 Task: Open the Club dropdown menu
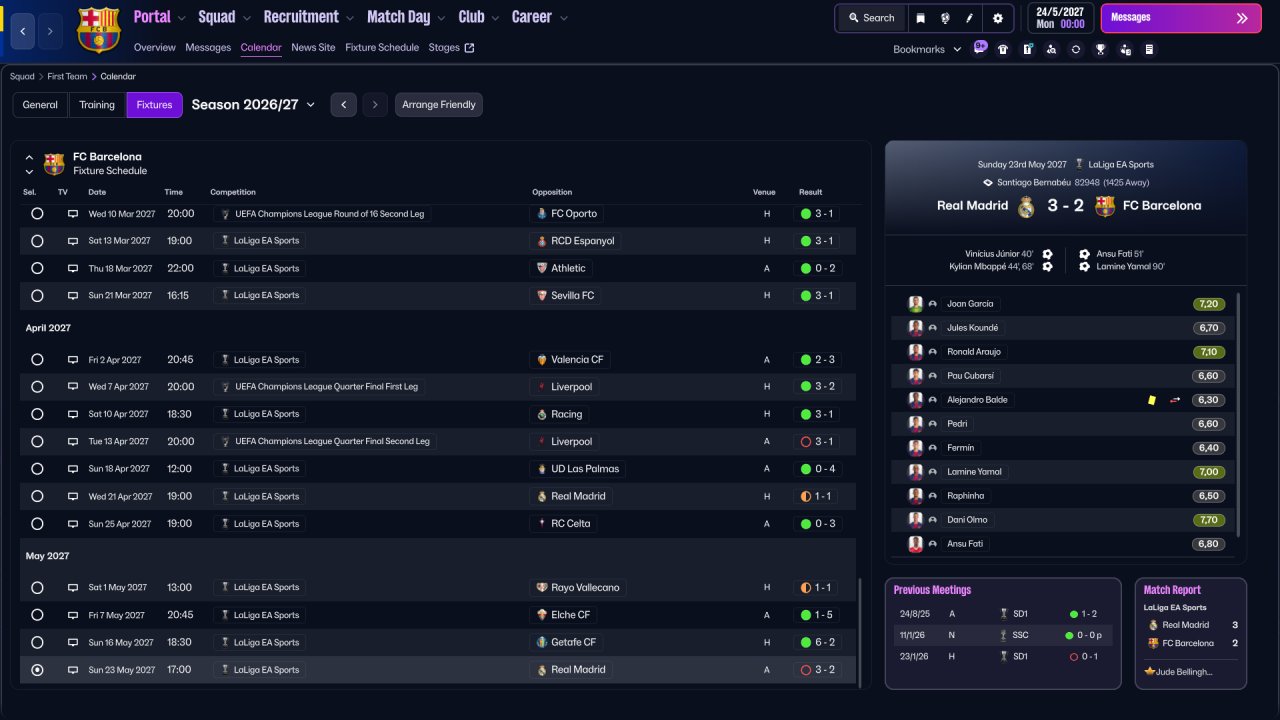tap(478, 17)
